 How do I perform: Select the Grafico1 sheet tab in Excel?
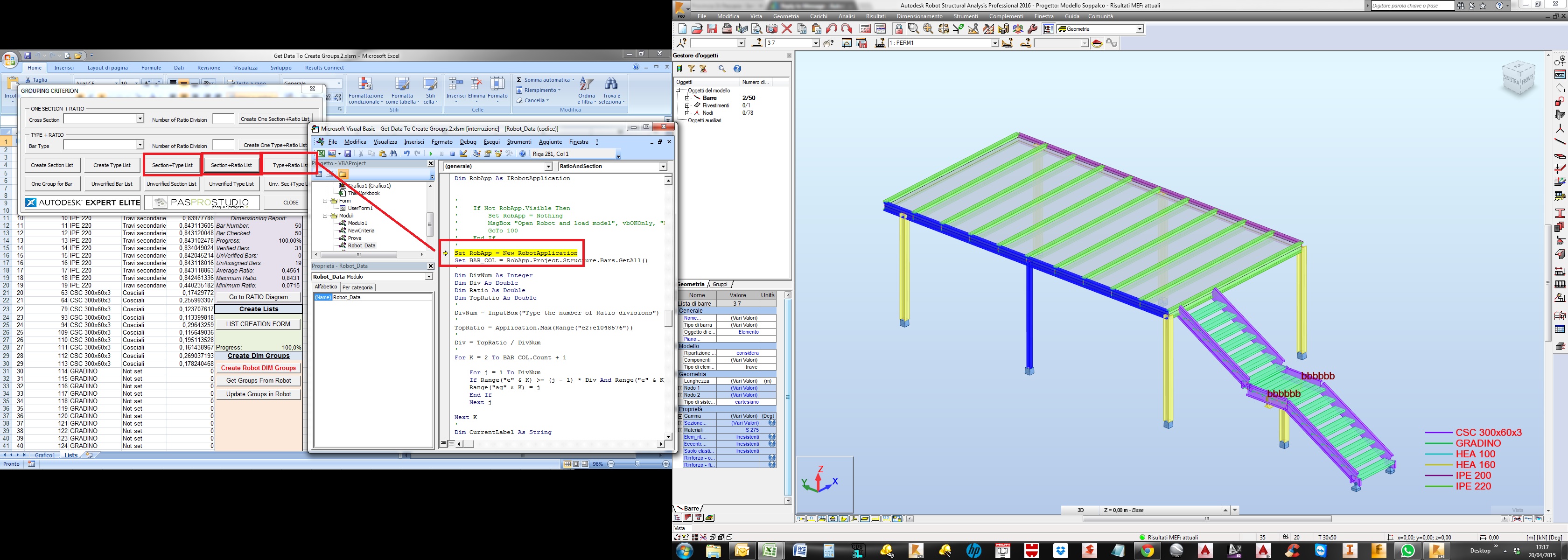(x=45, y=455)
